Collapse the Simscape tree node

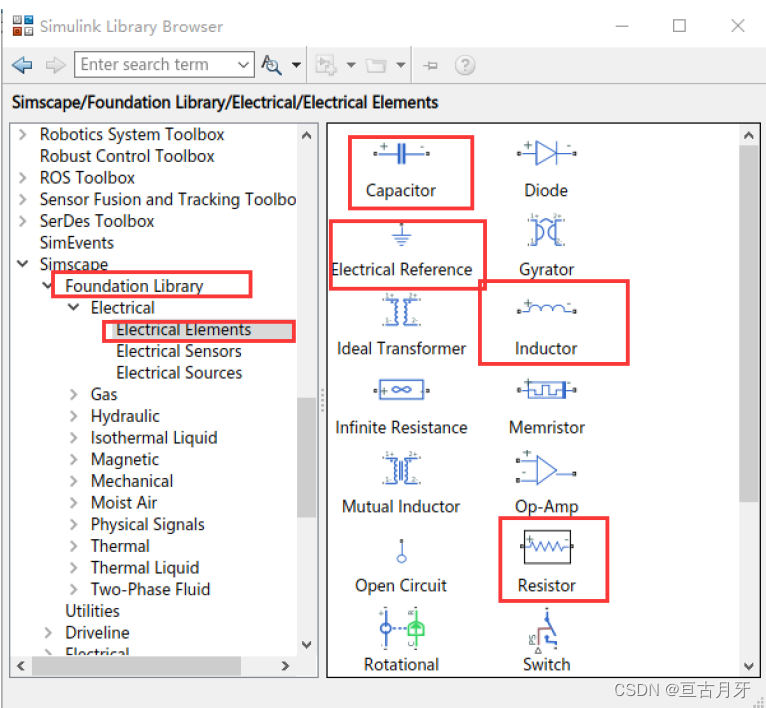pos(22,264)
